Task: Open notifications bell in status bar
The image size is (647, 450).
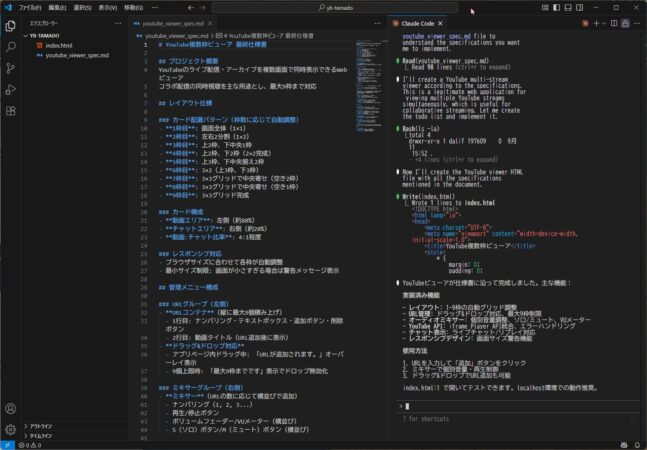Action: (x=638, y=445)
